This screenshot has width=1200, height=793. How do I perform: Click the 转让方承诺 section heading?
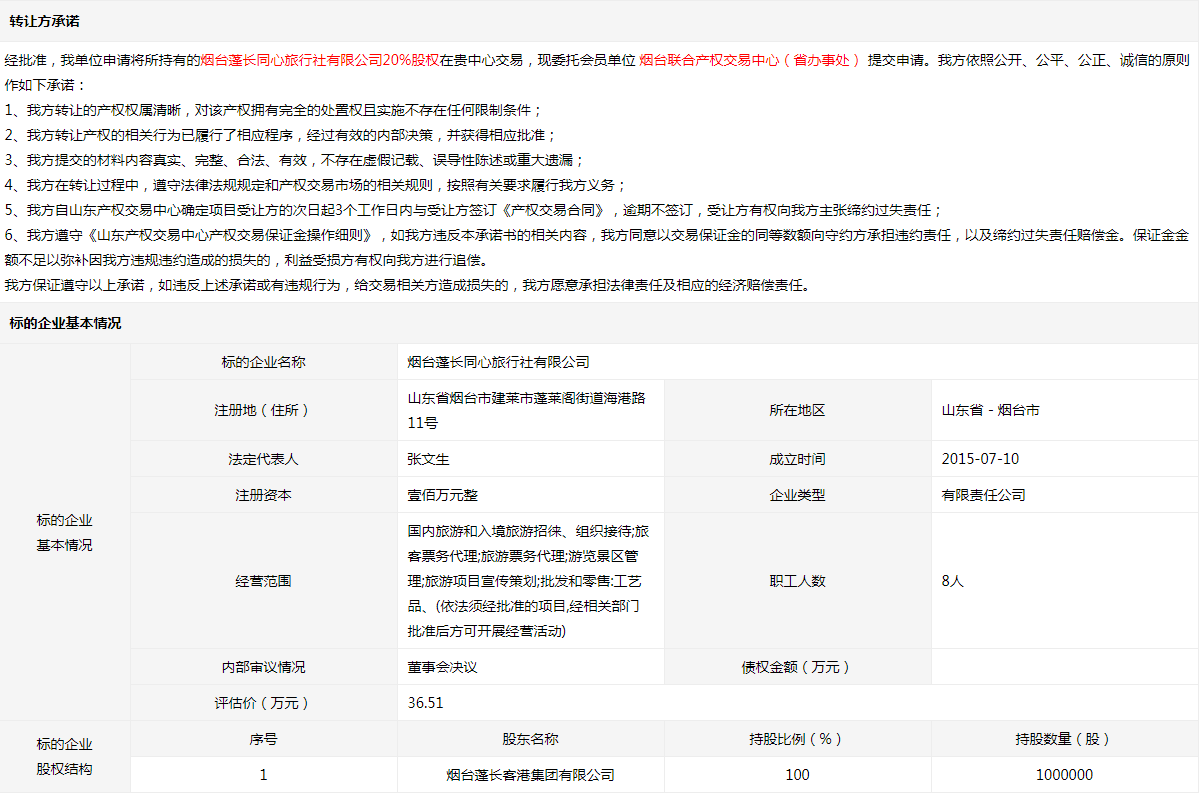pyautogui.click(x=44, y=21)
